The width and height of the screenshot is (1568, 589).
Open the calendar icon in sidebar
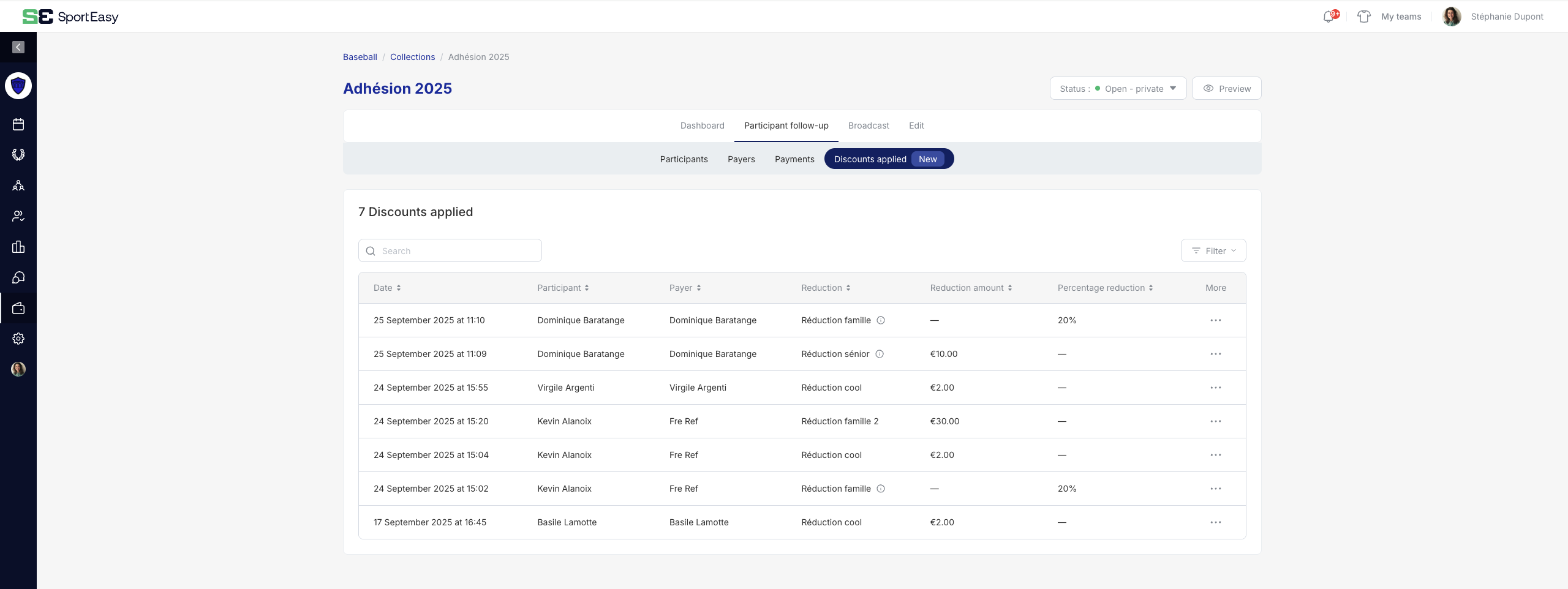pos(18,124)
